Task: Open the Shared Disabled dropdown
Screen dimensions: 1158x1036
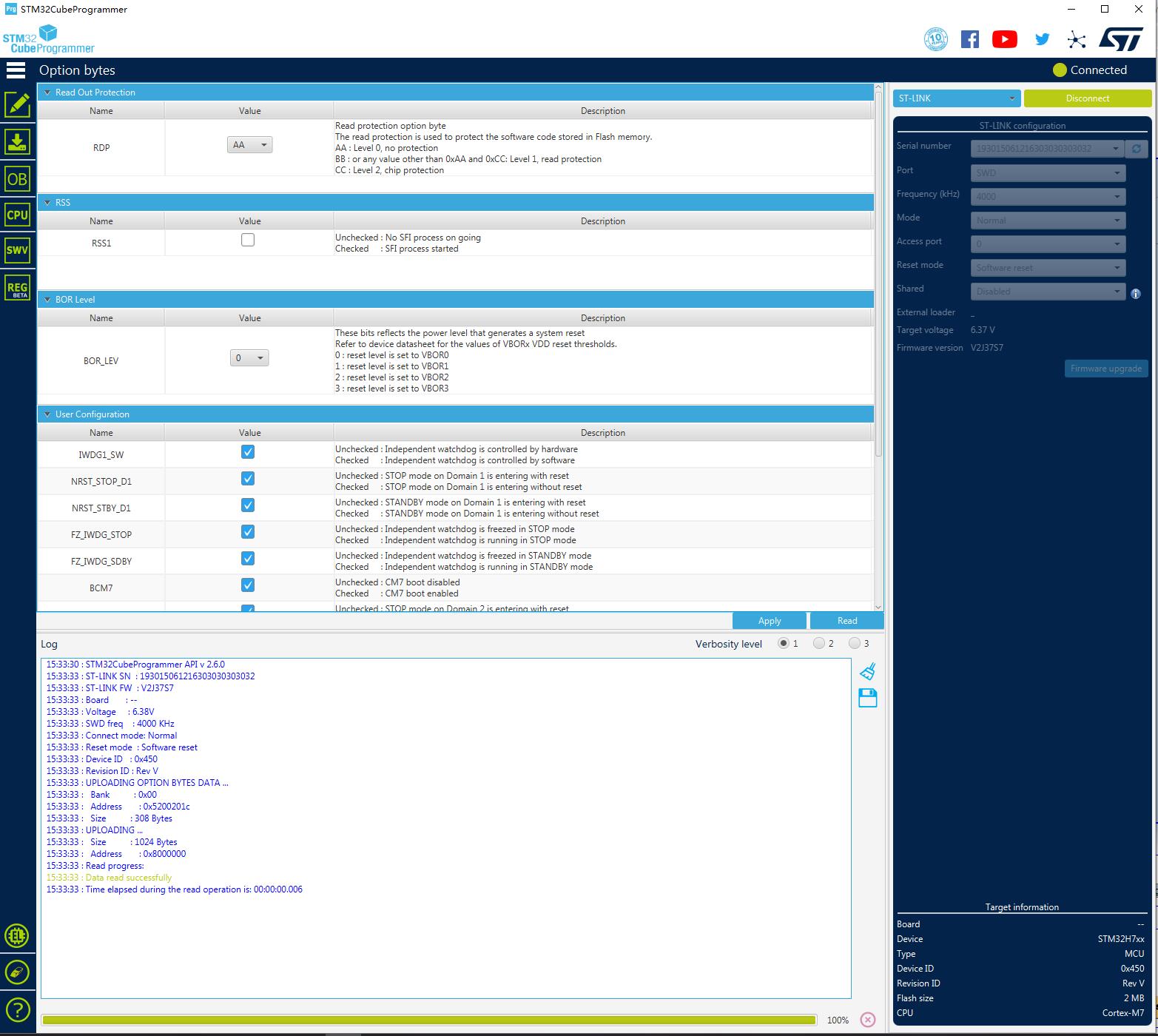Action: [1048, 291]
